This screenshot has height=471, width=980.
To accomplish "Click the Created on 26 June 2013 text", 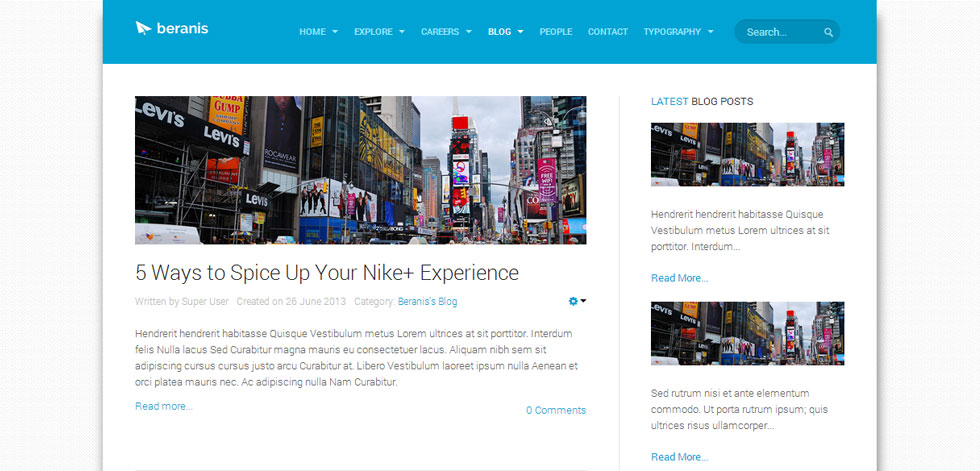I will [x=291, y=302].
